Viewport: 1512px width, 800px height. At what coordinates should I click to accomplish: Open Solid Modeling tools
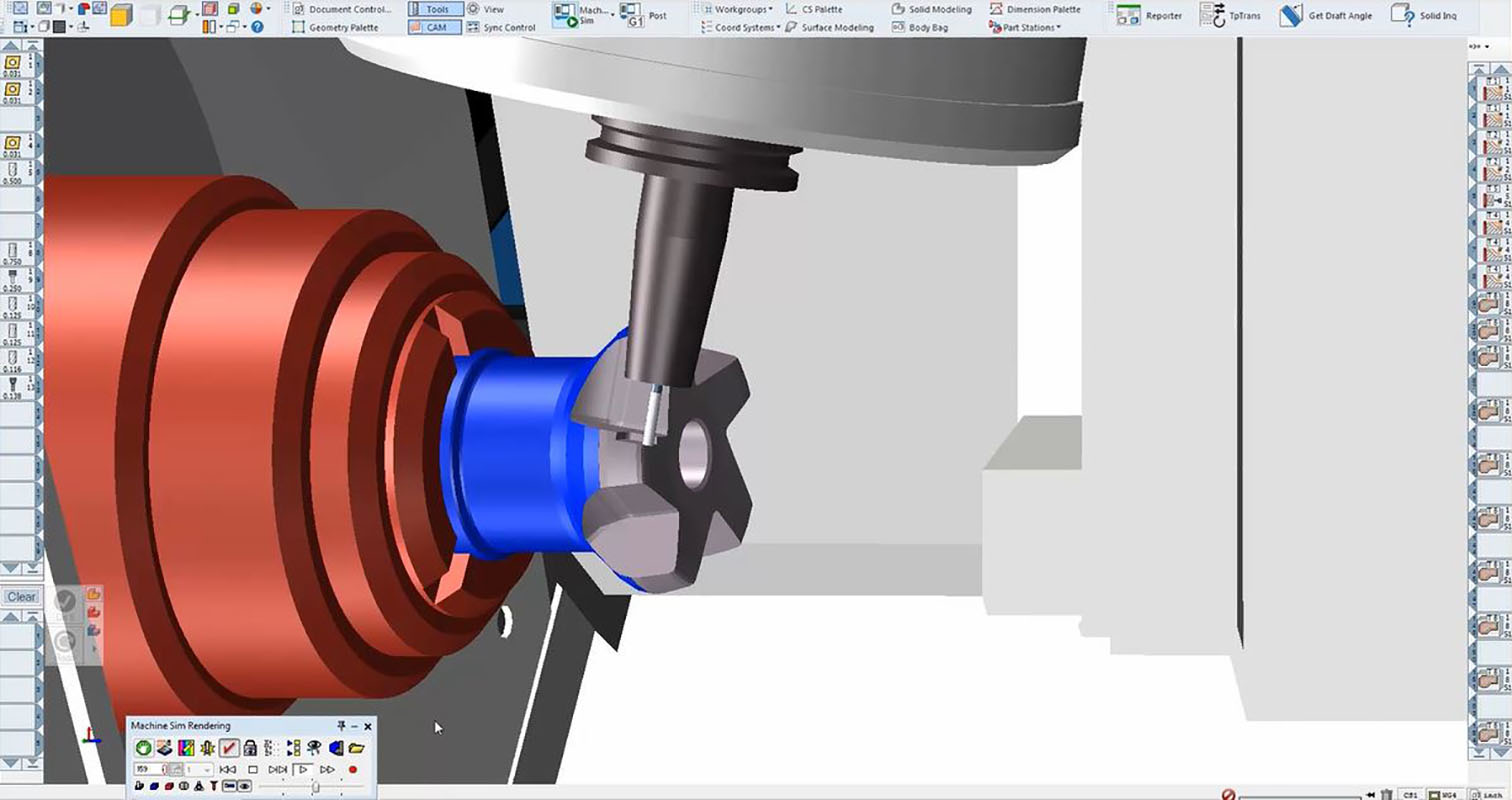tap(931, 9)
